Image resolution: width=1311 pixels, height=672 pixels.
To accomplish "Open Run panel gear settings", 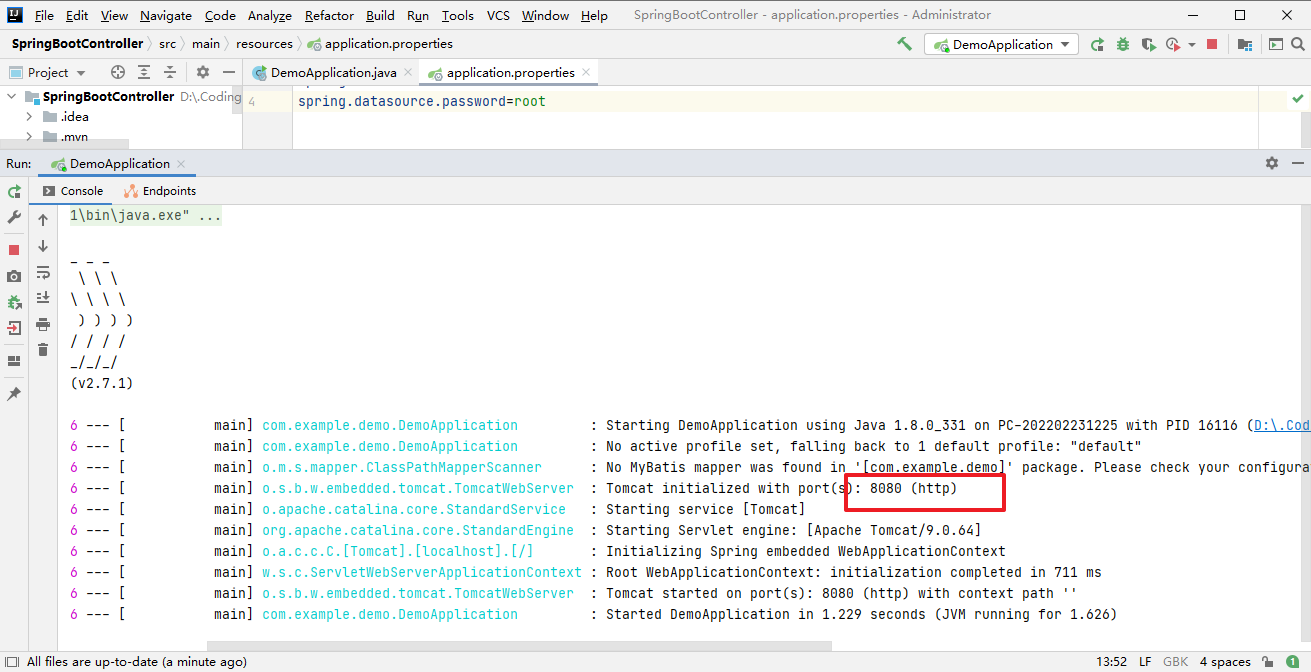I will coord(1272,163).
